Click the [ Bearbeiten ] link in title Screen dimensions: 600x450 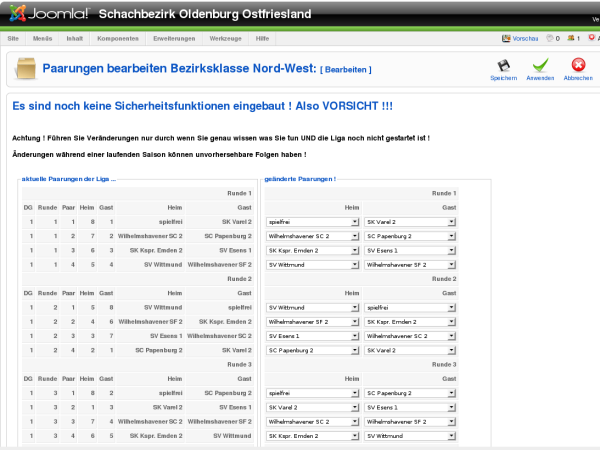pos(346,69)
